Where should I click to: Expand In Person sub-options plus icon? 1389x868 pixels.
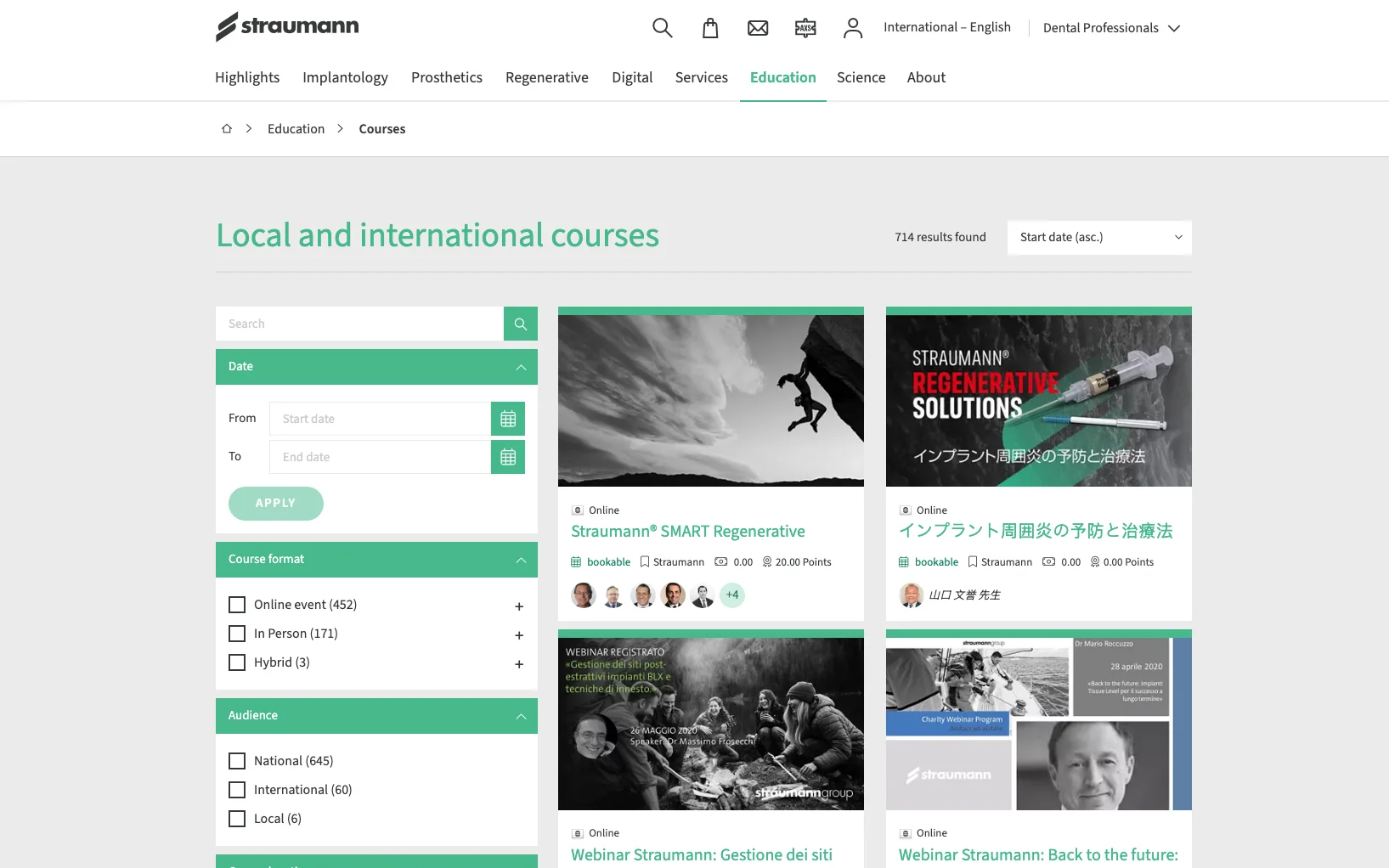[x=519, y=635]
